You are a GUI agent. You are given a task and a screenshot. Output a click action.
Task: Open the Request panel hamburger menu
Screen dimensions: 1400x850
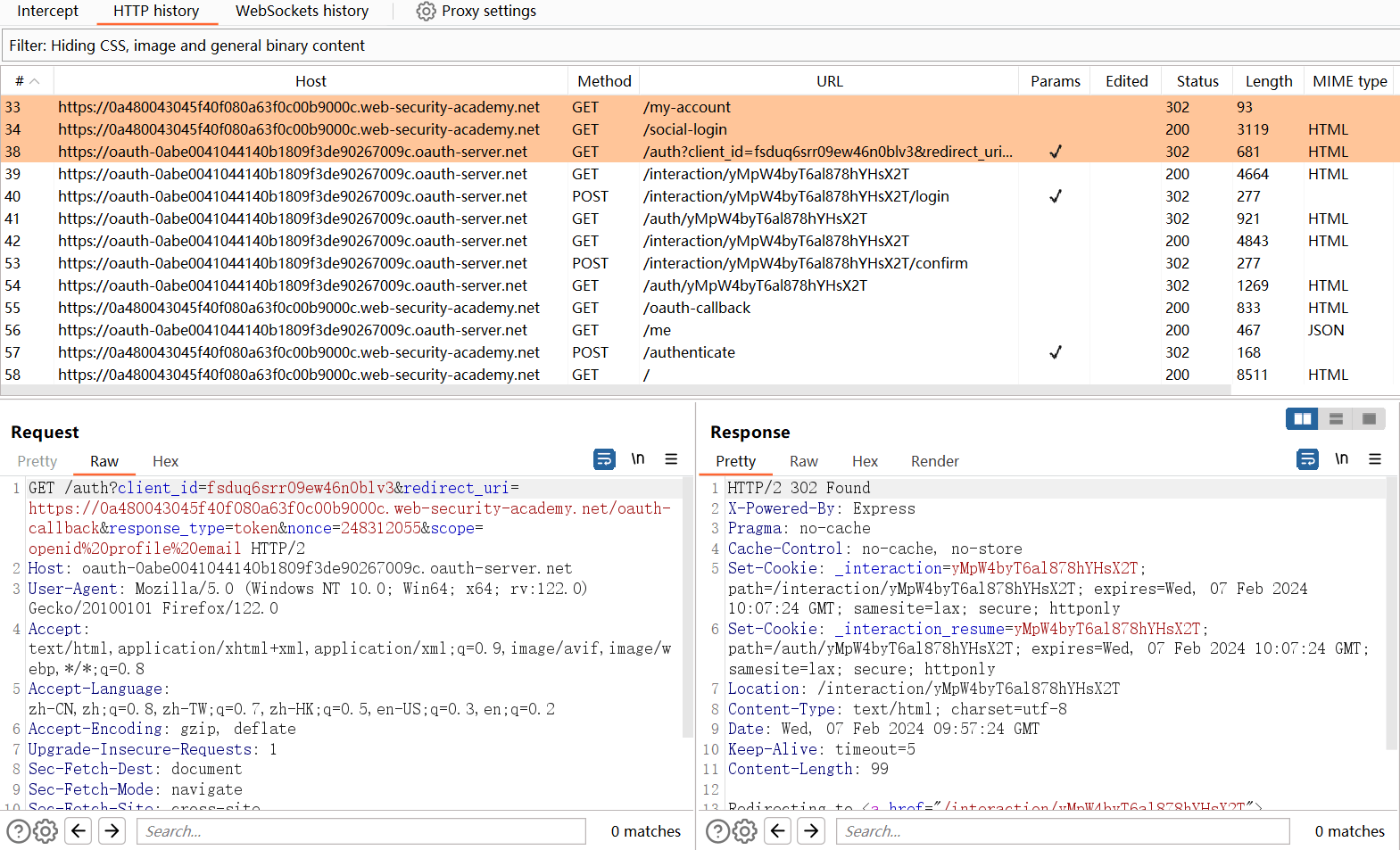pos(671,459)
